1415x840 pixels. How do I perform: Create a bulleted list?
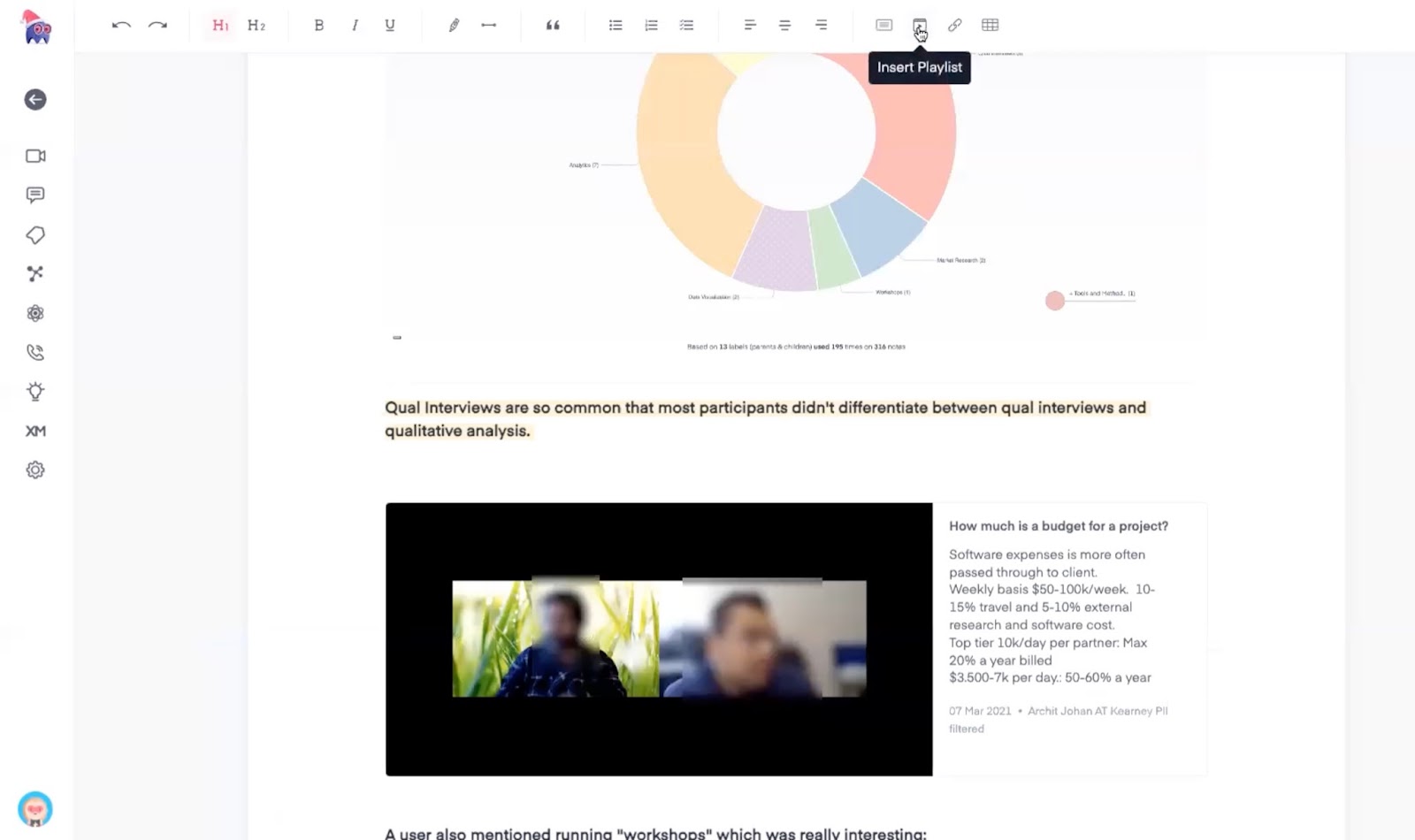pos(616,26)
